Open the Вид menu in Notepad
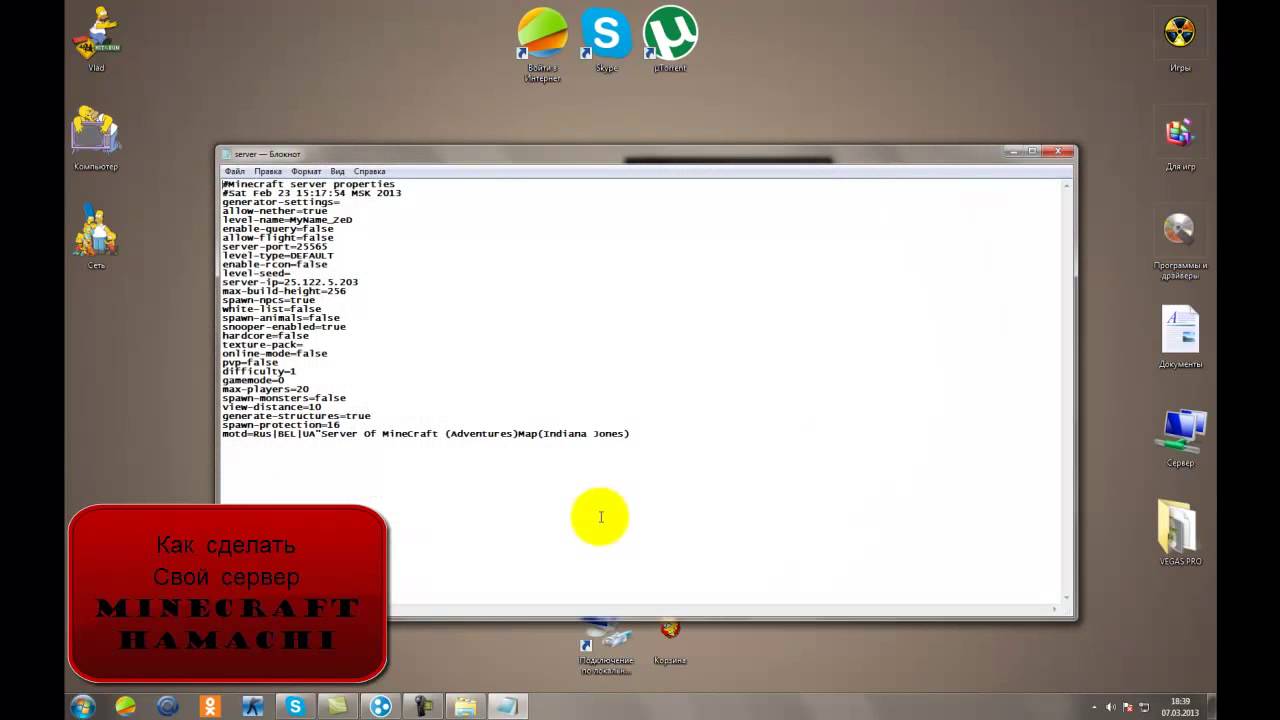The image size is (1280, 720). [338, 172]
